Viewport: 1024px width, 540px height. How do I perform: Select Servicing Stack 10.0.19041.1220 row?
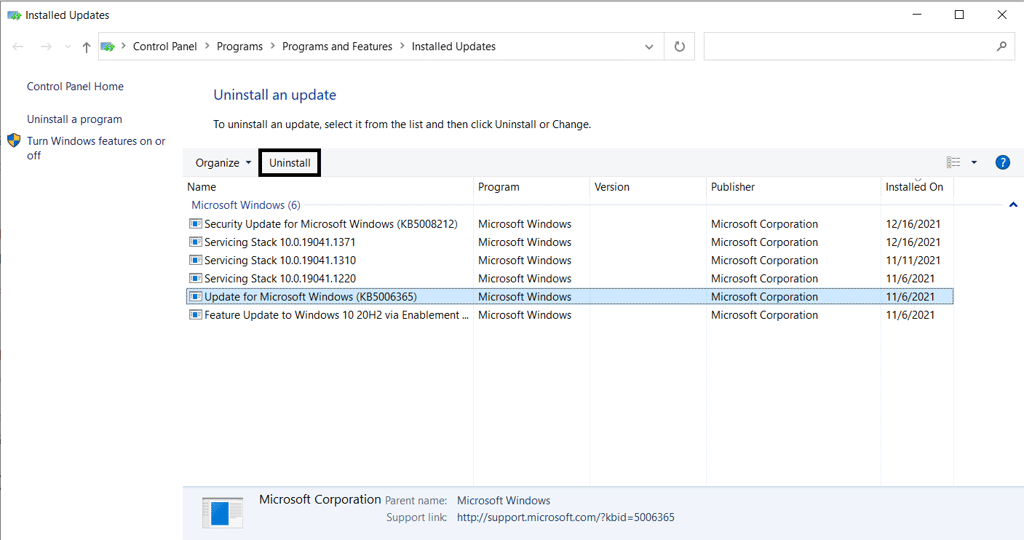[569, 279]
